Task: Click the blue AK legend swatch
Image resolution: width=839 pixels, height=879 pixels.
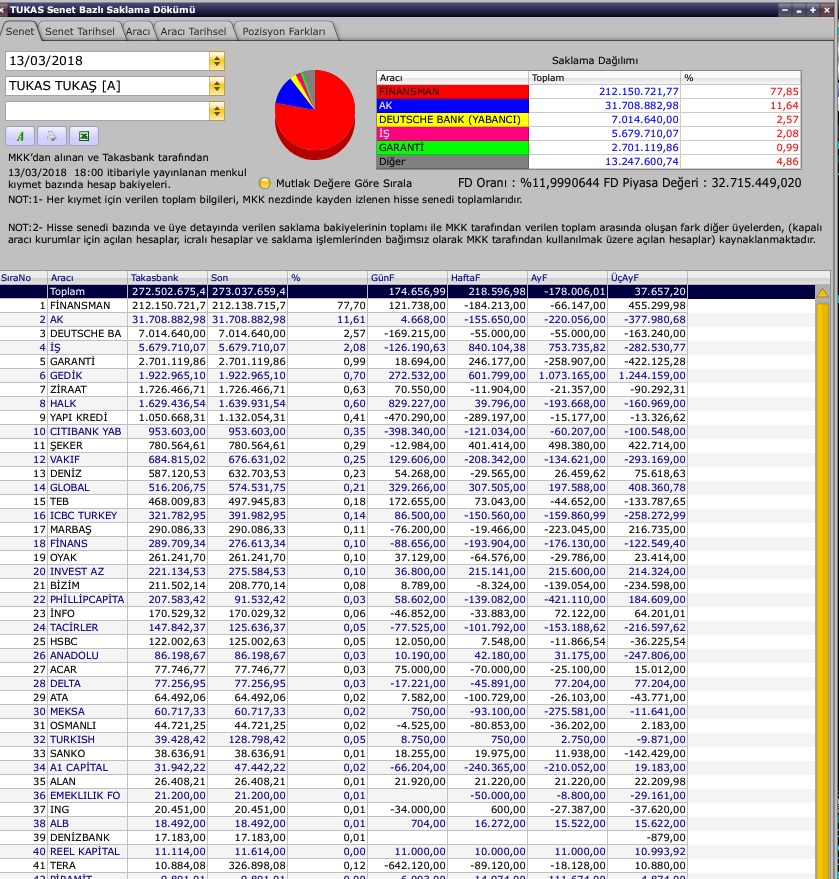Action: tap(453, 105)
